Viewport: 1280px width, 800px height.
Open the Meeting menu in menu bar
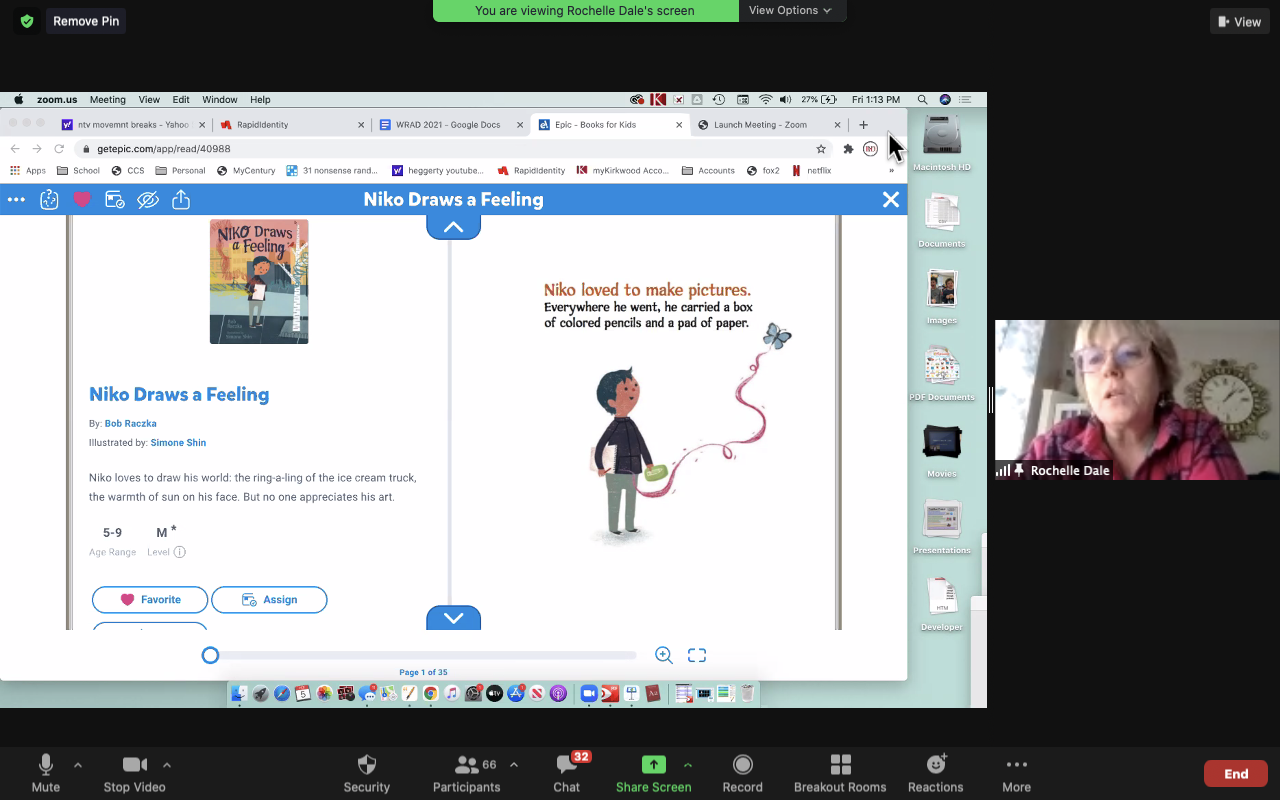pyautogui.click(x=107, y=100)
